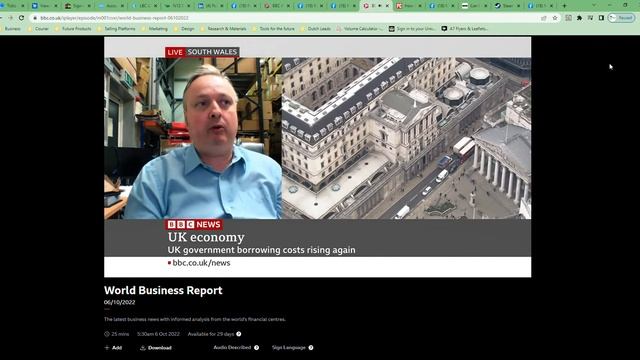This screenshot has width=640, height=360.
Task: Open the media control icon in Chrome toolbar
Action: [x=590, y=18]
